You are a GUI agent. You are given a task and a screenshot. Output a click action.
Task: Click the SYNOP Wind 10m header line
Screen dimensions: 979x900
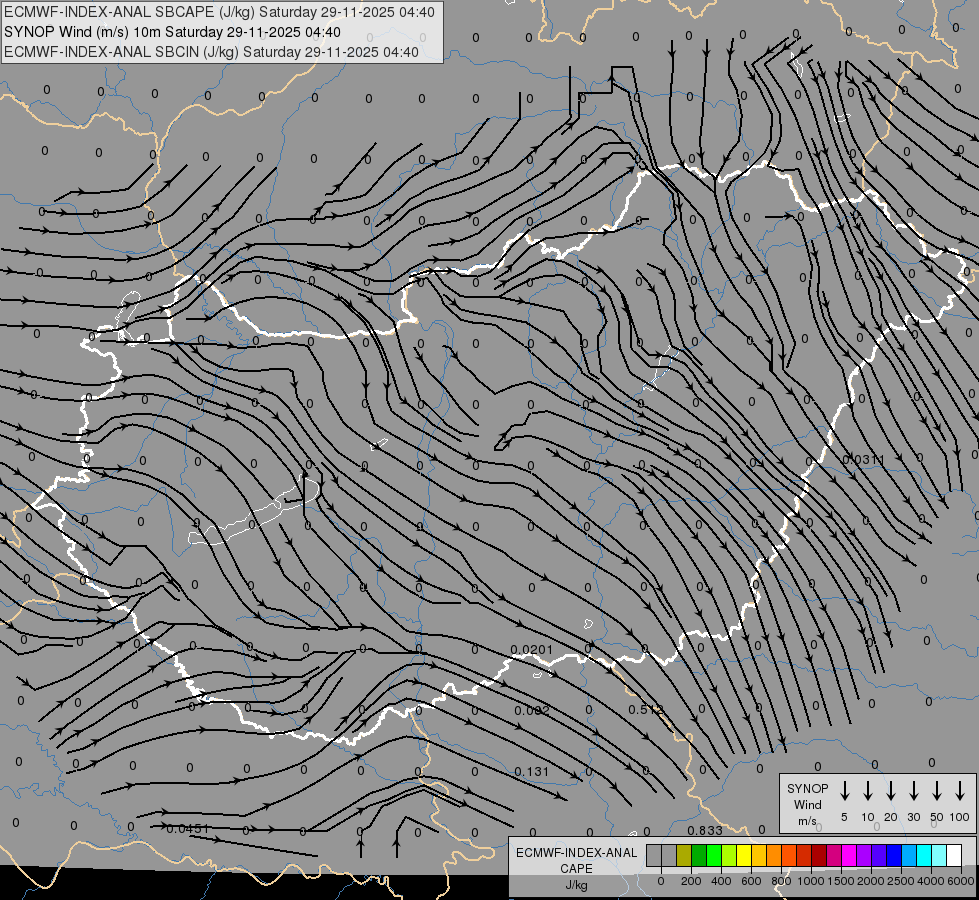click(172, 32)
